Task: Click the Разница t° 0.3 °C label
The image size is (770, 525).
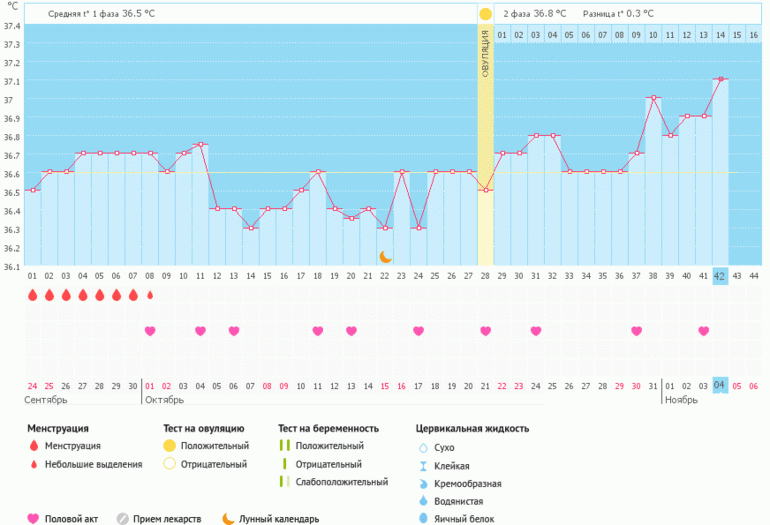Action: click(x=620, y=14)
